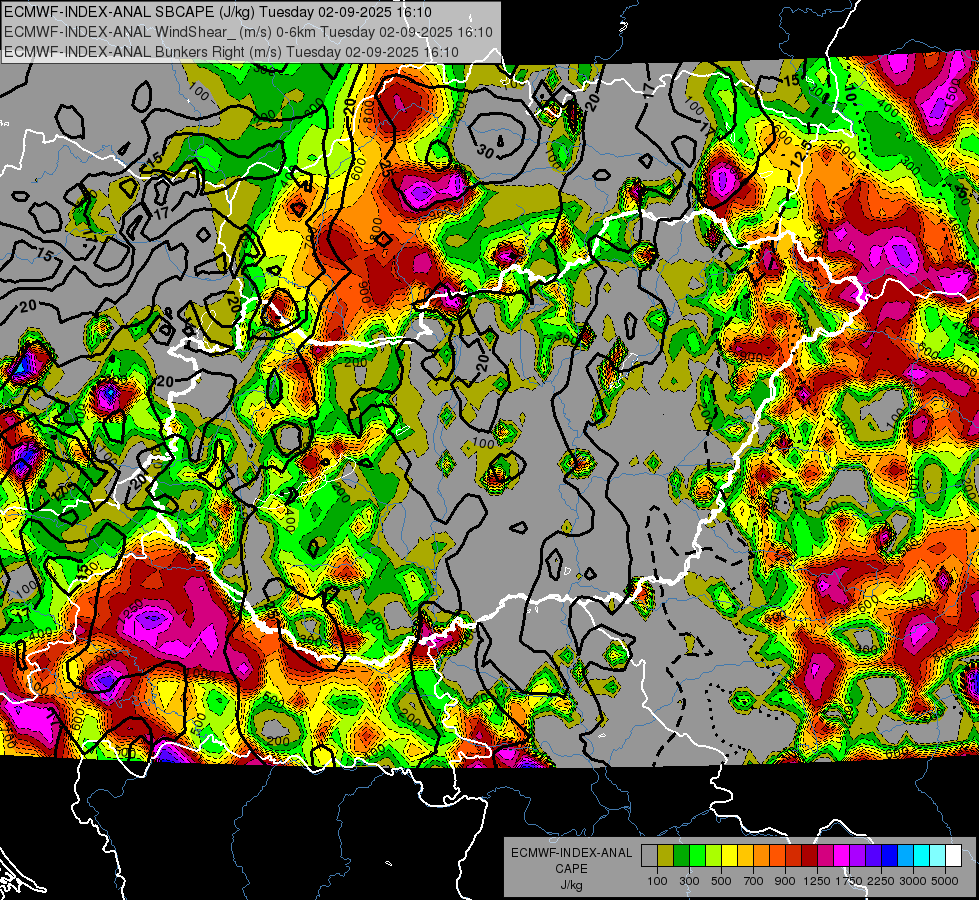
Task: Pick the bright yellow legend swatch
Action: [729, 855]
